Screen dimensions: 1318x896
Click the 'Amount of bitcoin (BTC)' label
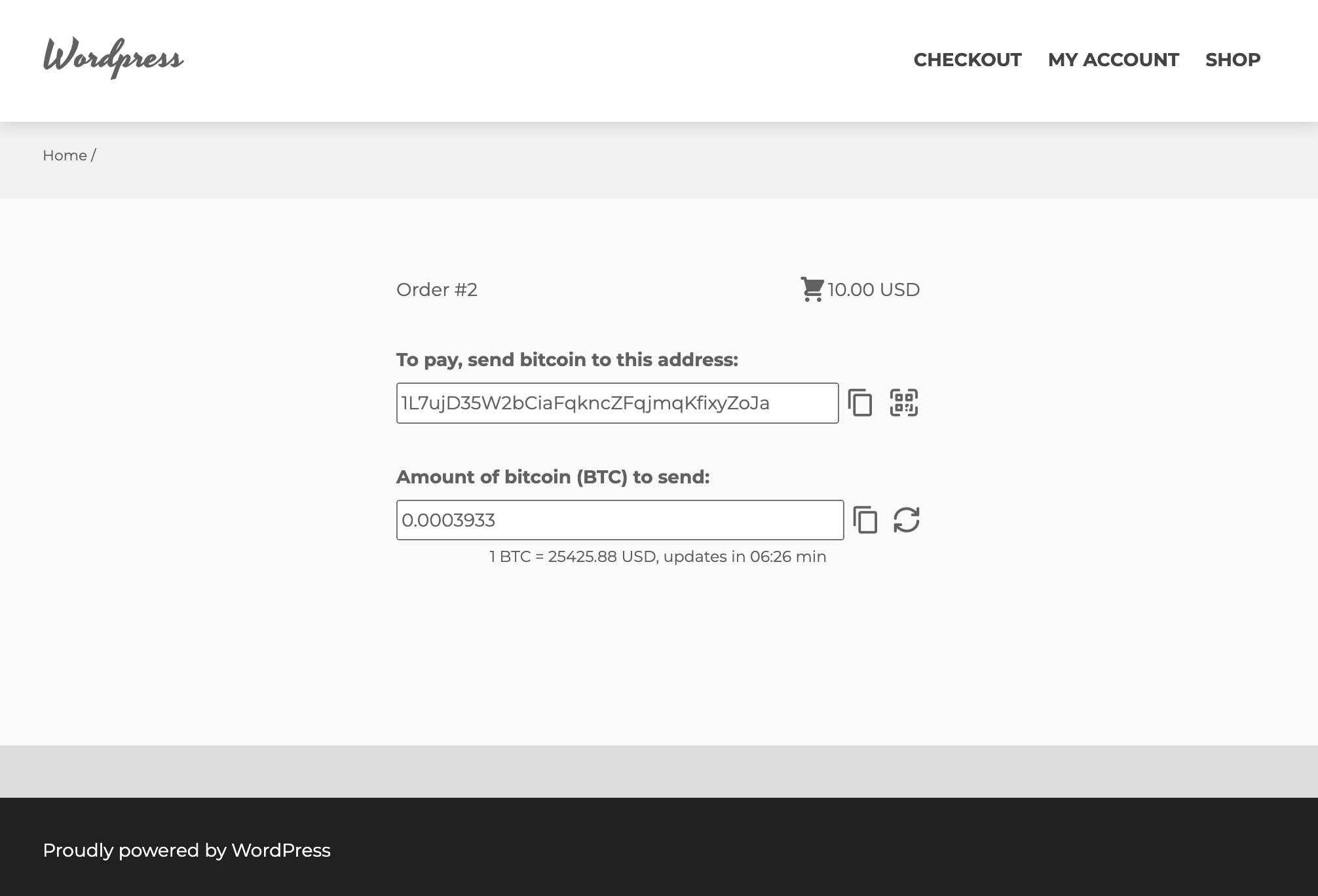[x=552, y=477]
